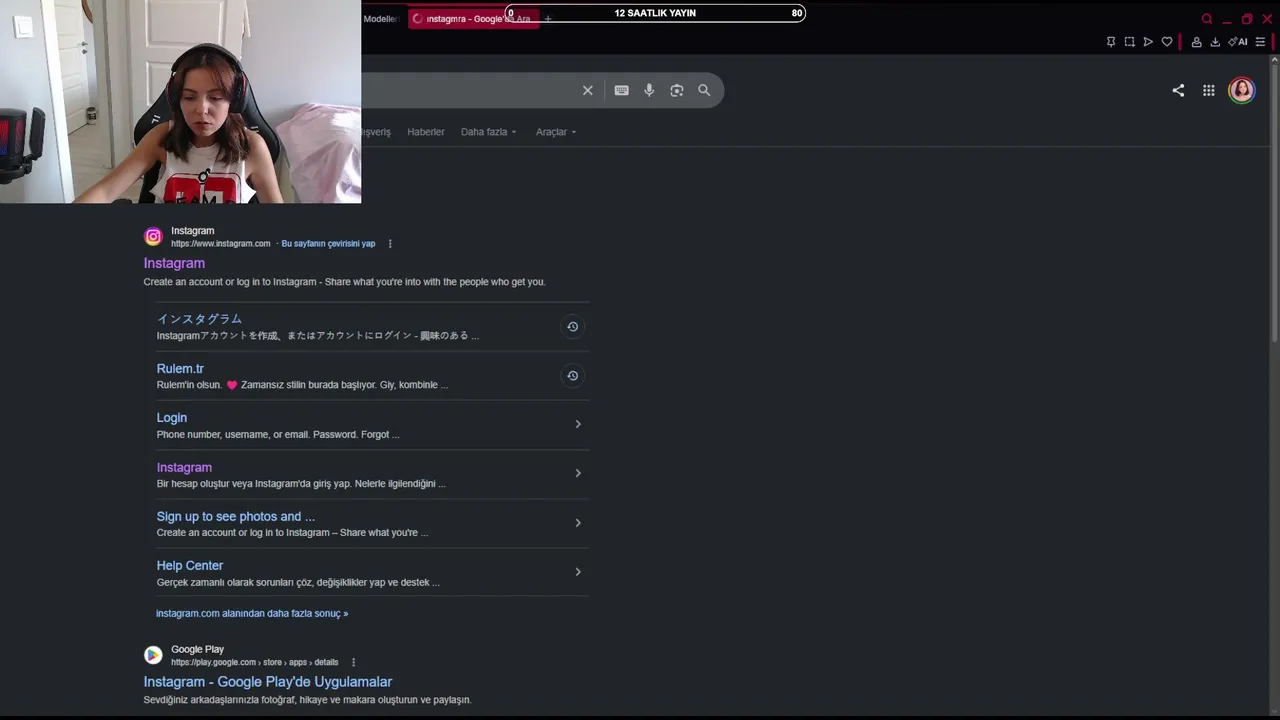This screenshot has width=1280, height=720.
Task: Open more options for the Instagram result
Action: coord(390,244)
